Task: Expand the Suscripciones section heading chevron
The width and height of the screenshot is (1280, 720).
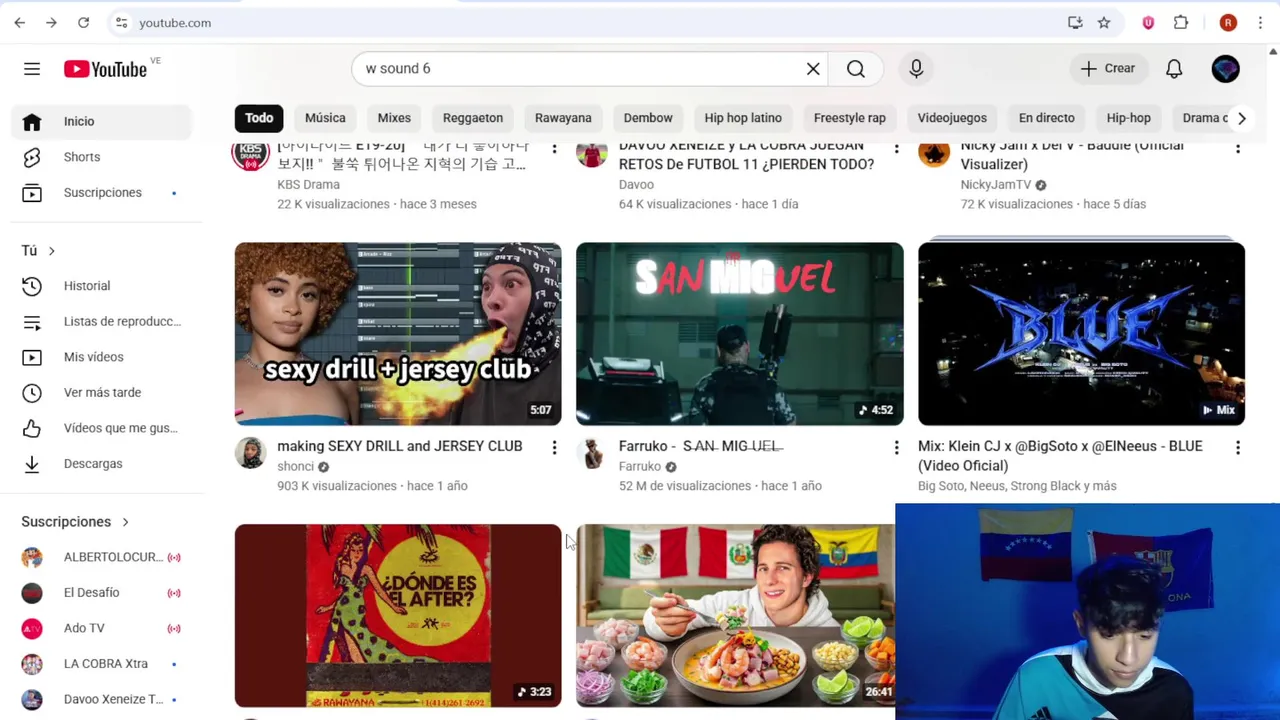Action: coord(125,522)
